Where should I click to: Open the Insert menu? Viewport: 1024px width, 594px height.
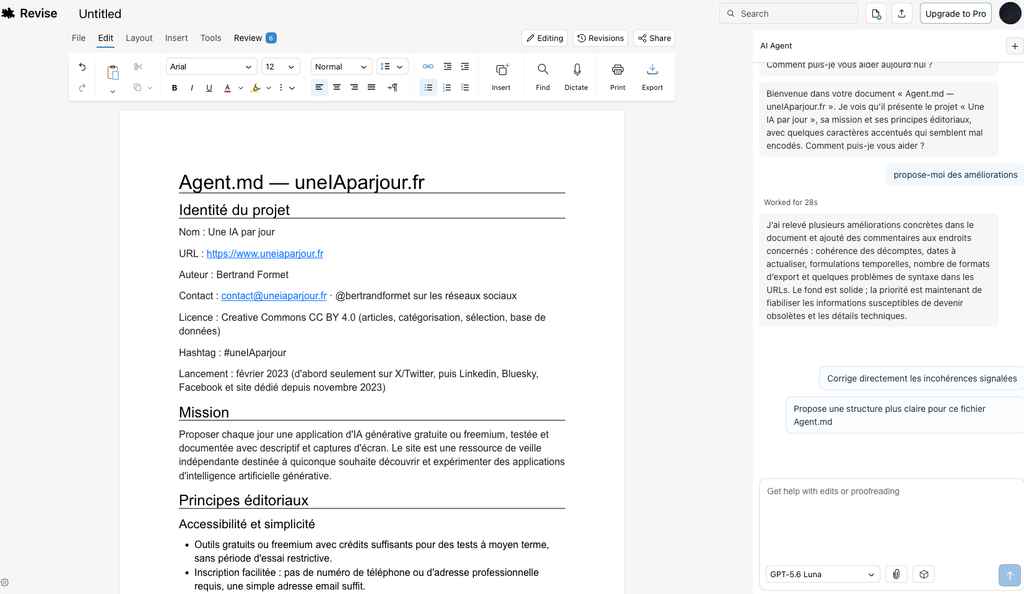pos(176,38)
